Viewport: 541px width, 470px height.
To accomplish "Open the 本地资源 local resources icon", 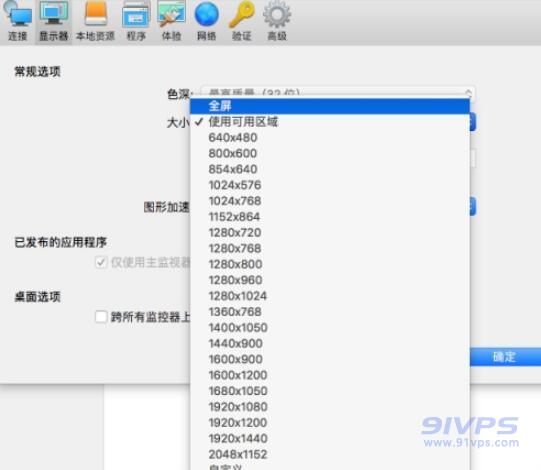I will point(95,21).
